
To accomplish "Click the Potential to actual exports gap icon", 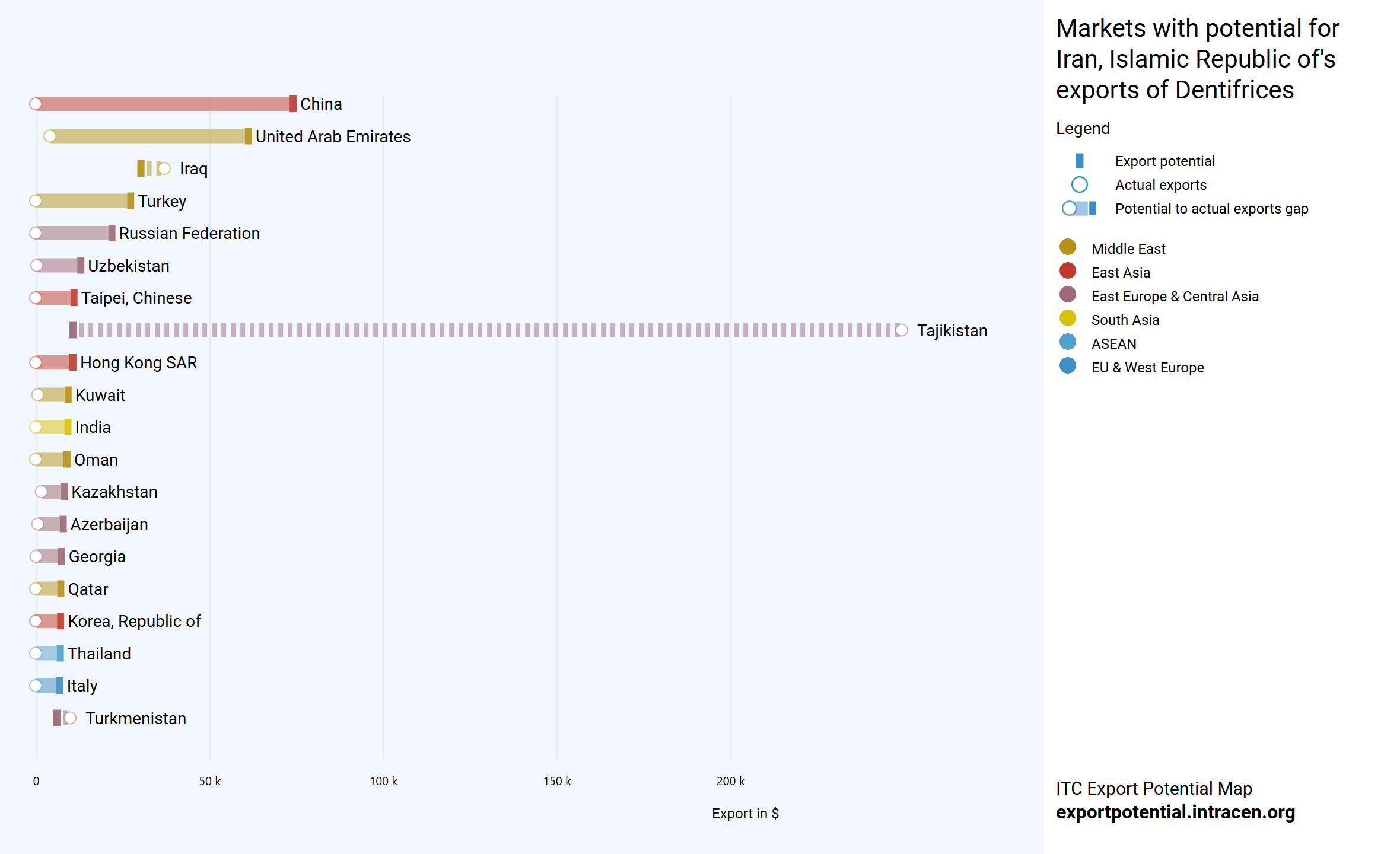I will (1079, 208).
